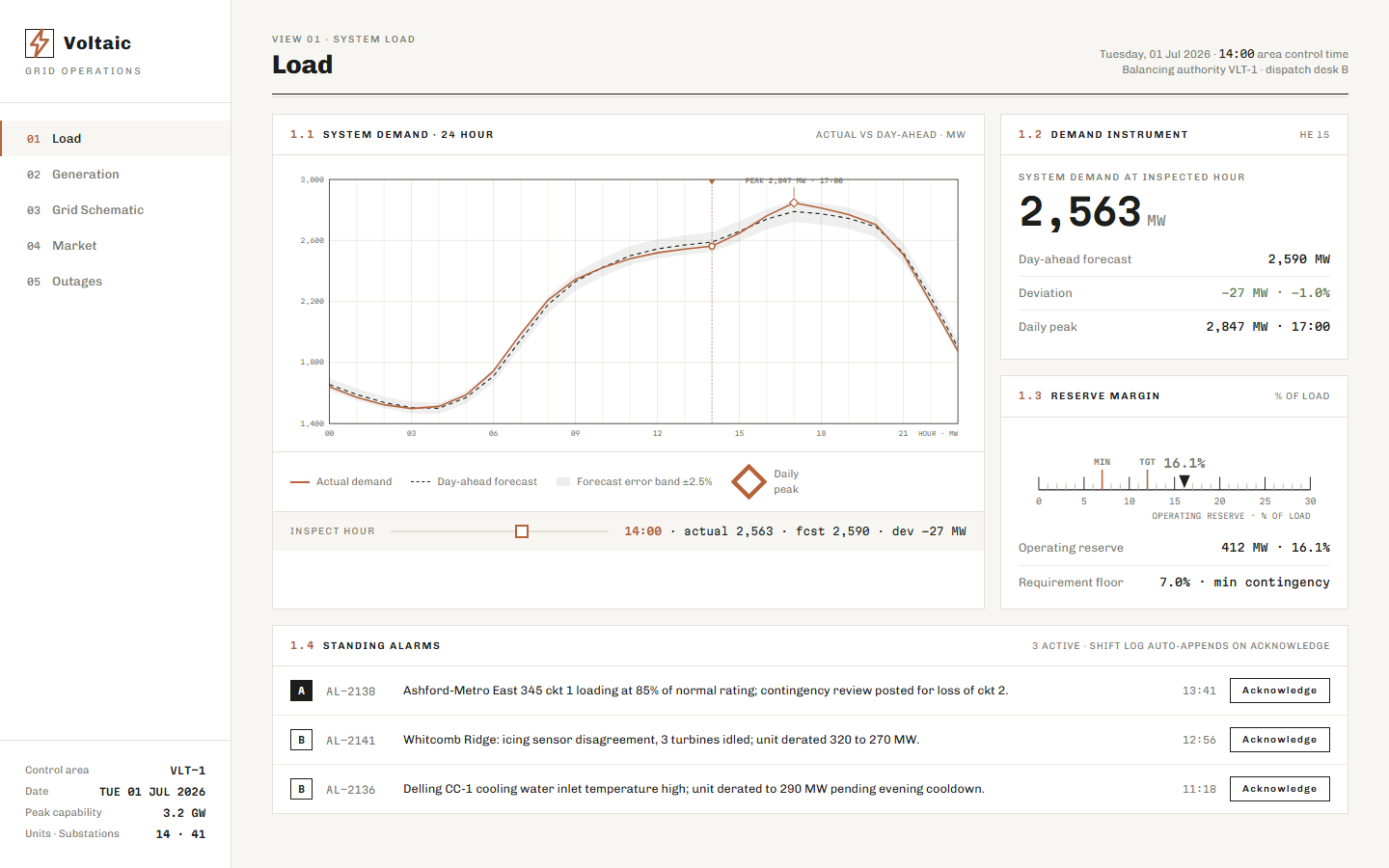Click the deviation value −27 MW · −1.0%

(x=1275, y=293)
